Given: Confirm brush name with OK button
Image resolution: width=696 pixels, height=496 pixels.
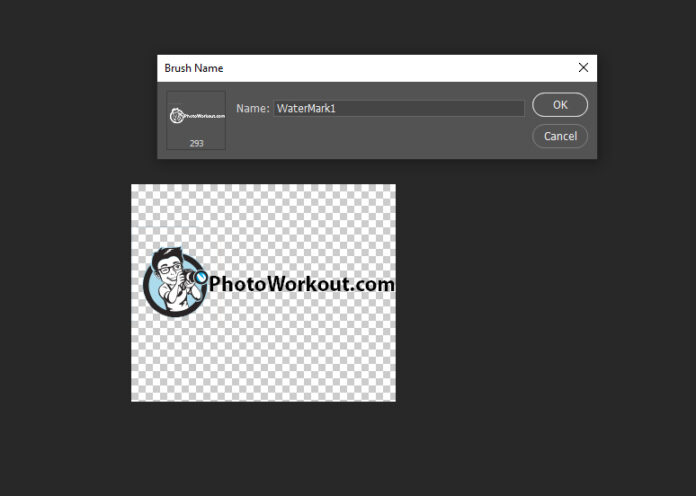Looking at the screenshot, I should tap(560, 105).
